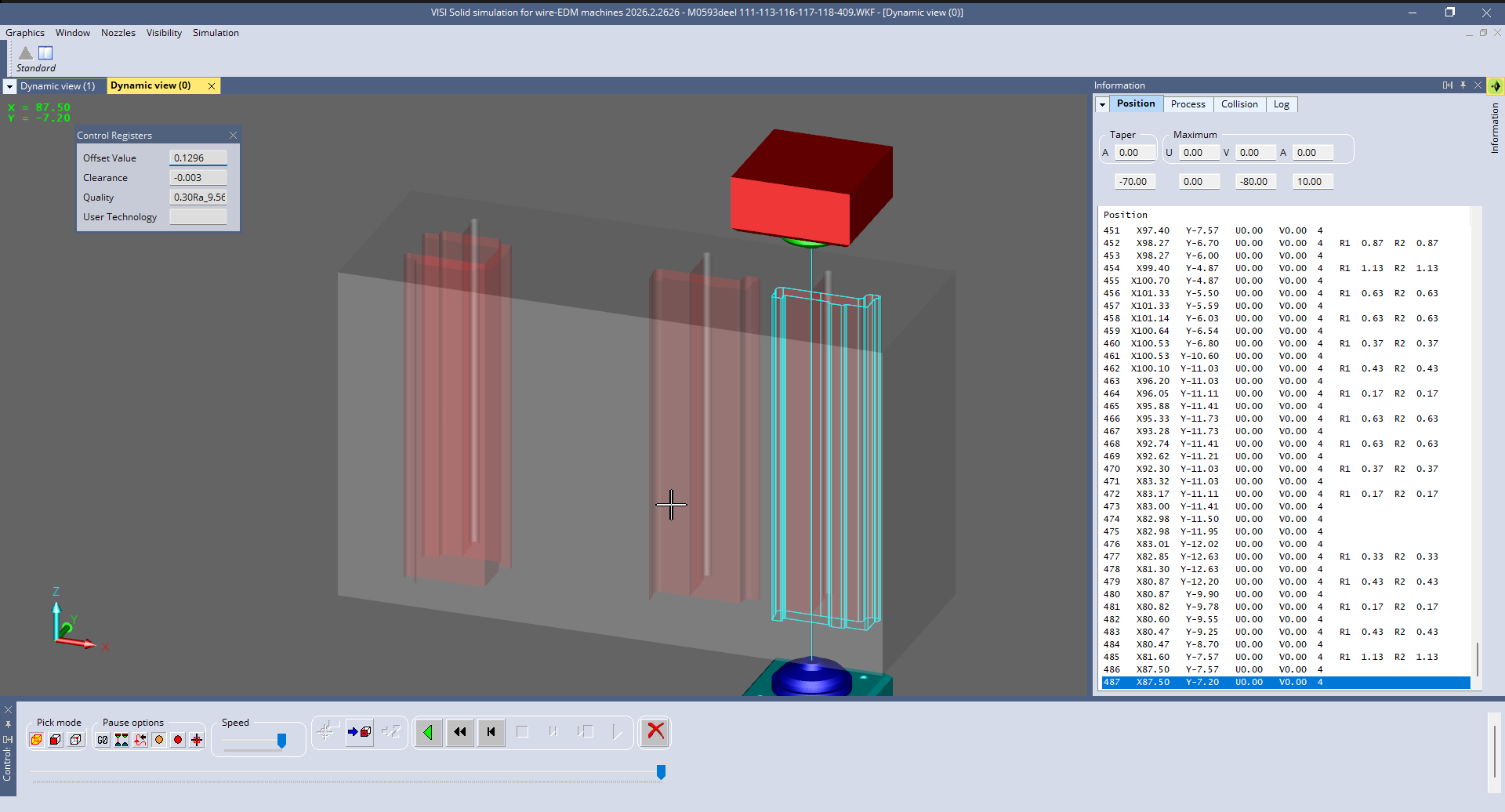Open the Nozzles menu

click(118, 33)
